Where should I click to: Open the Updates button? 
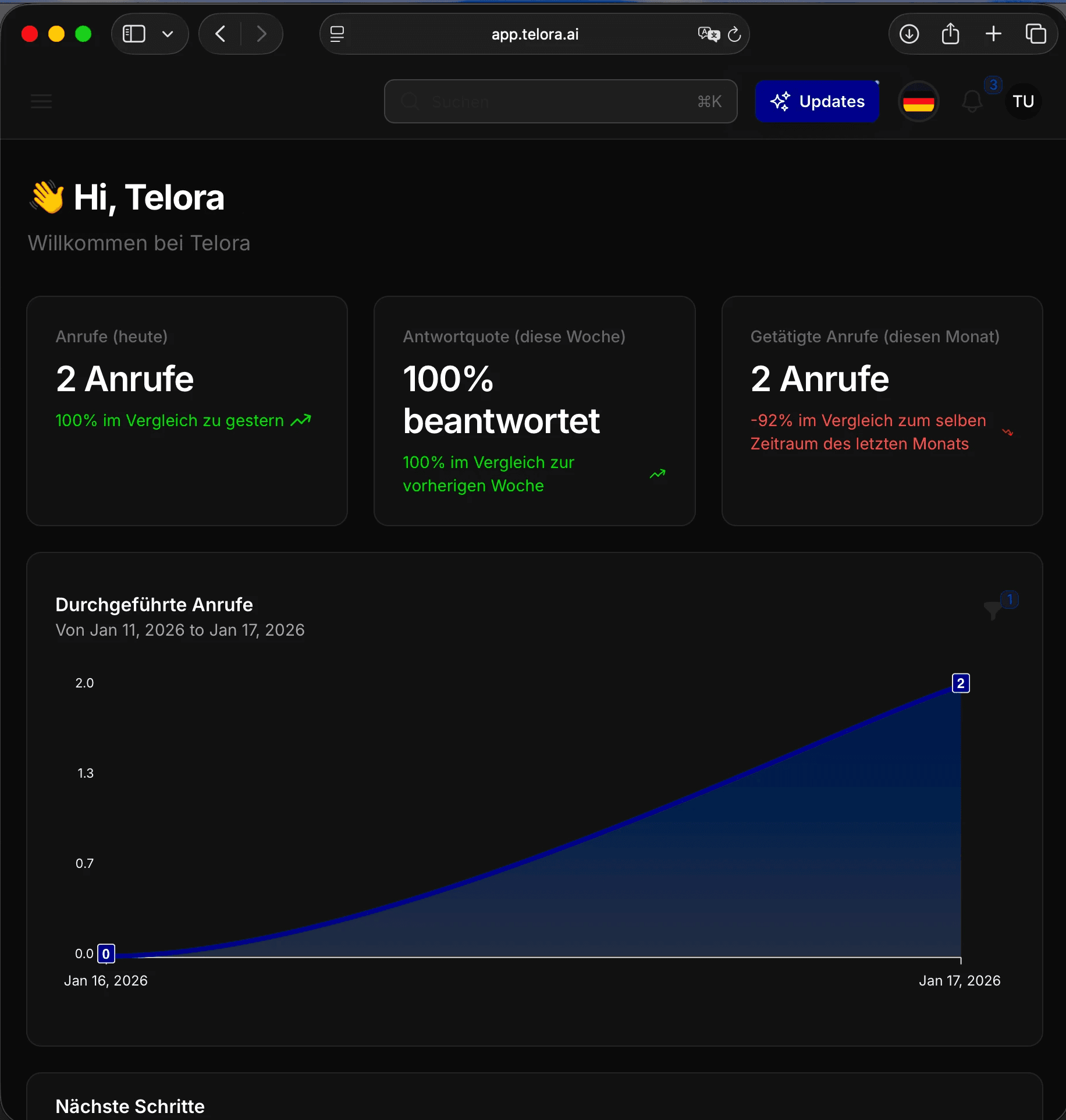click(x=817, y=101)
